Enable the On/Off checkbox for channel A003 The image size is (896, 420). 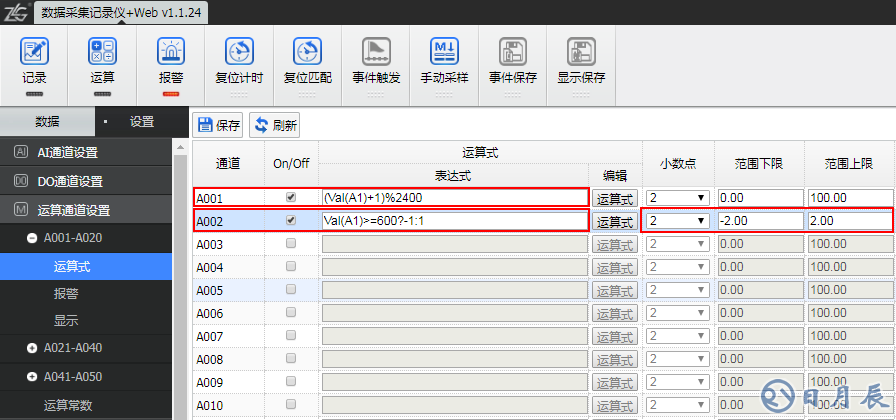point(291,243)
